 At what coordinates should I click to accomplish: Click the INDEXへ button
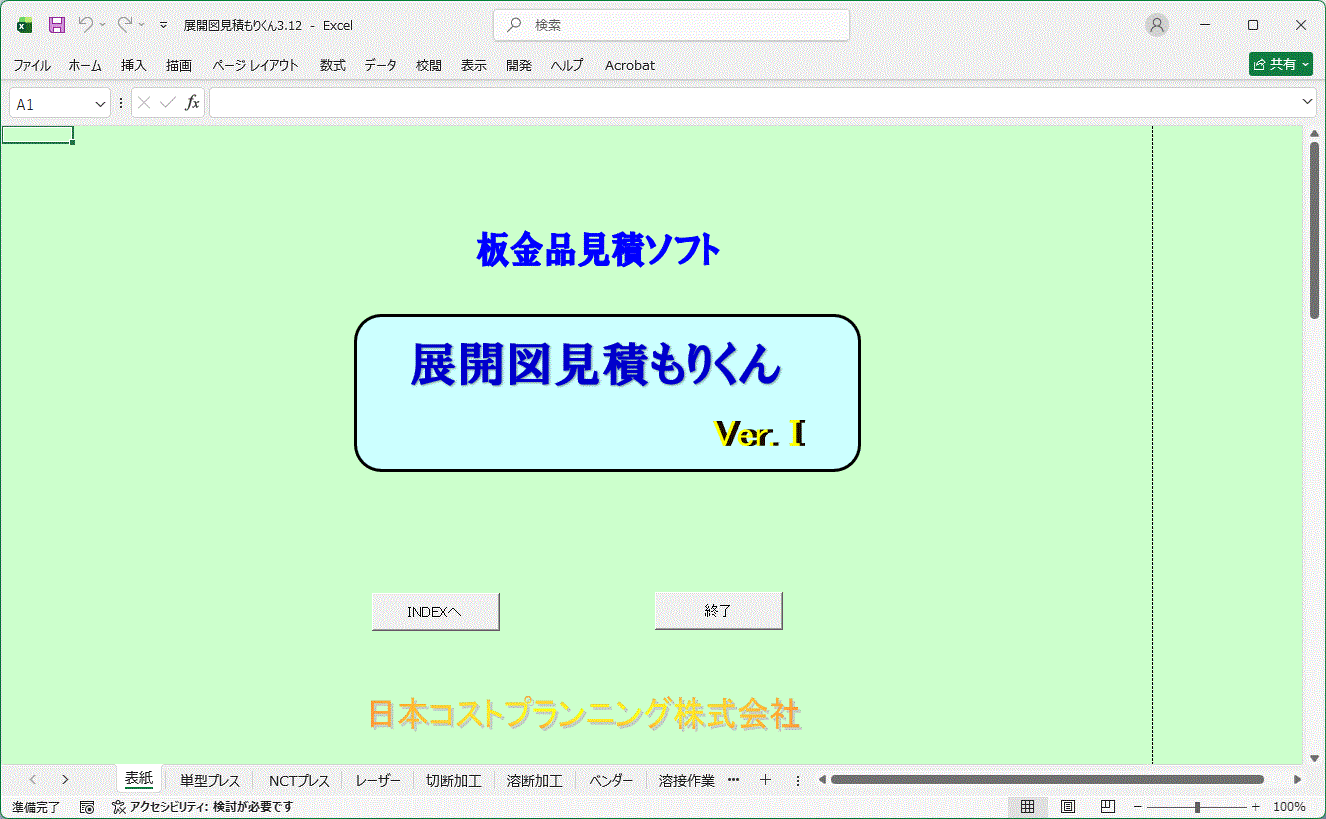[x=435, y=612]
